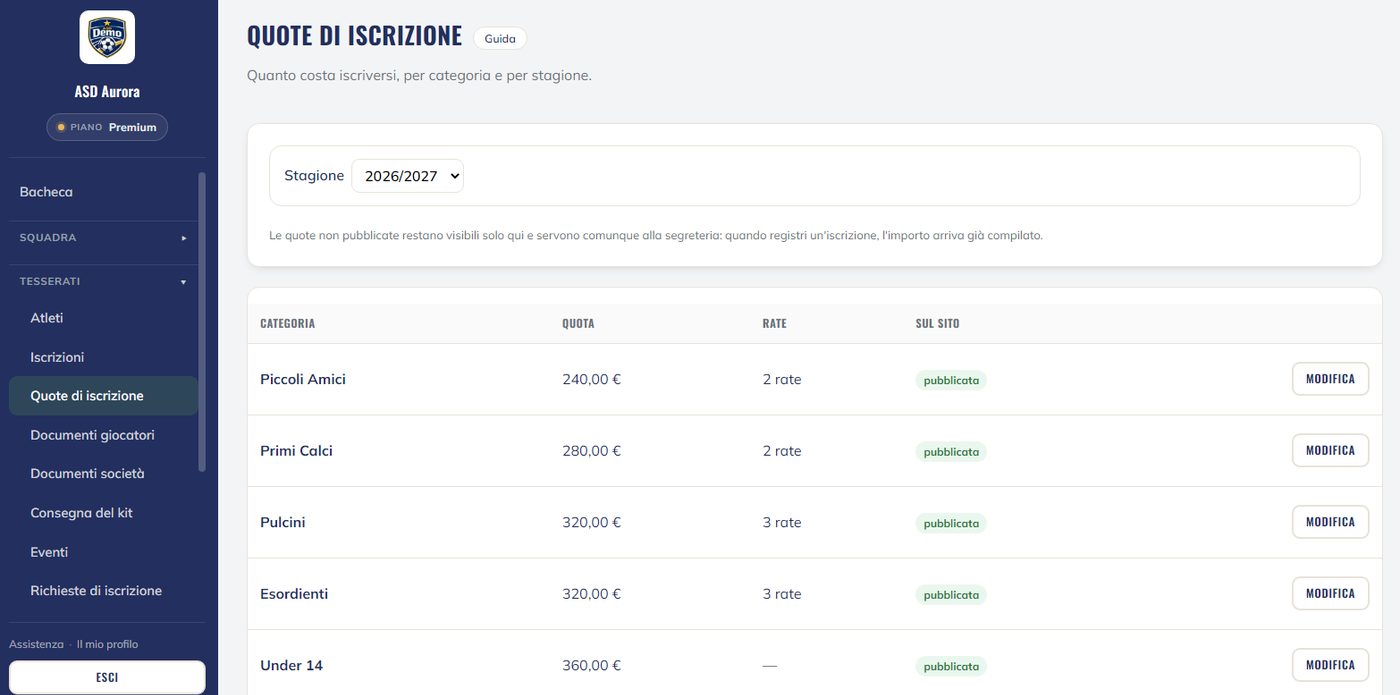Click the ASD Aurora club logo

(107, 38)
